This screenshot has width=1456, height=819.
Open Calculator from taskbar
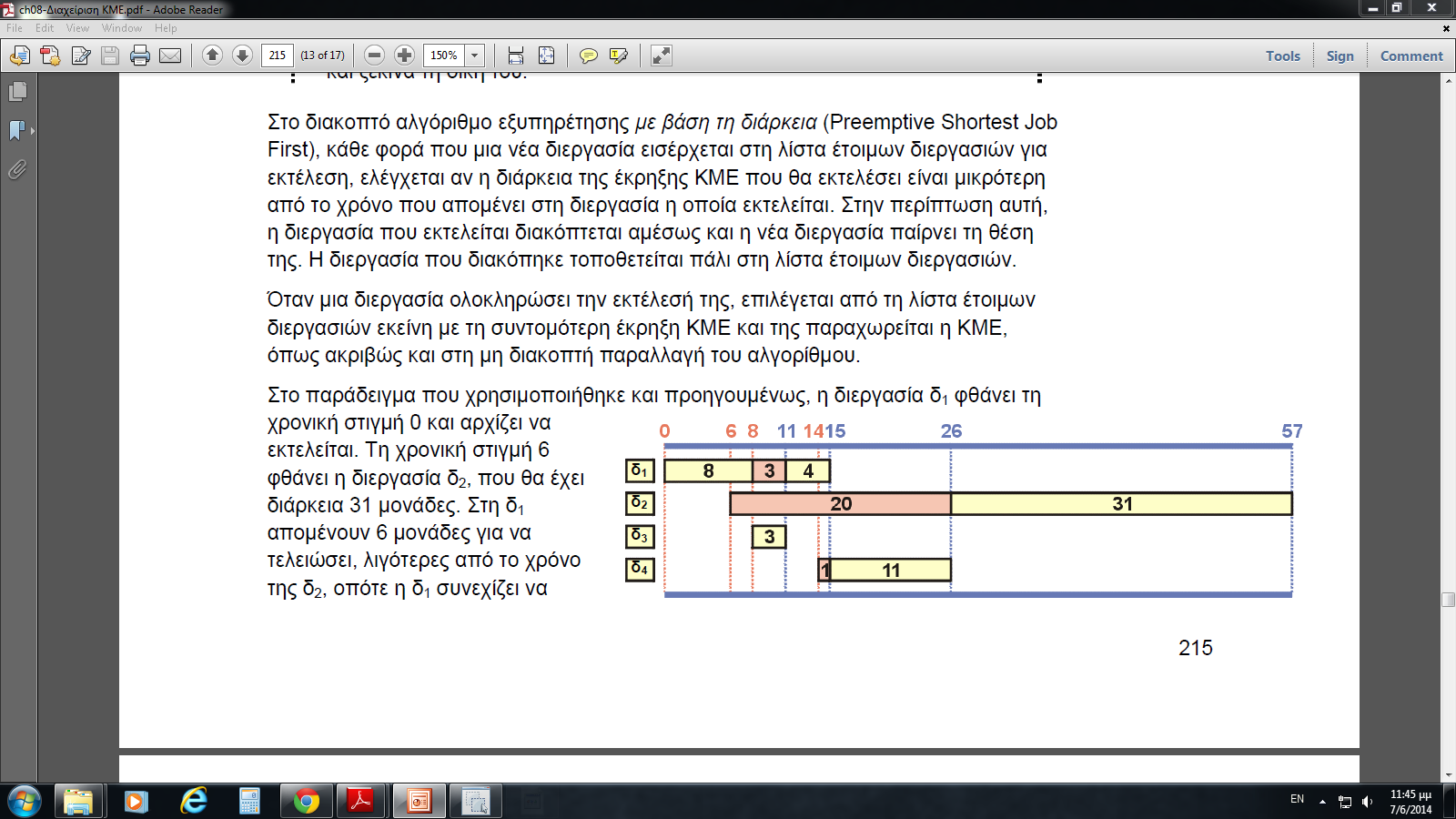tap(249, 801)
